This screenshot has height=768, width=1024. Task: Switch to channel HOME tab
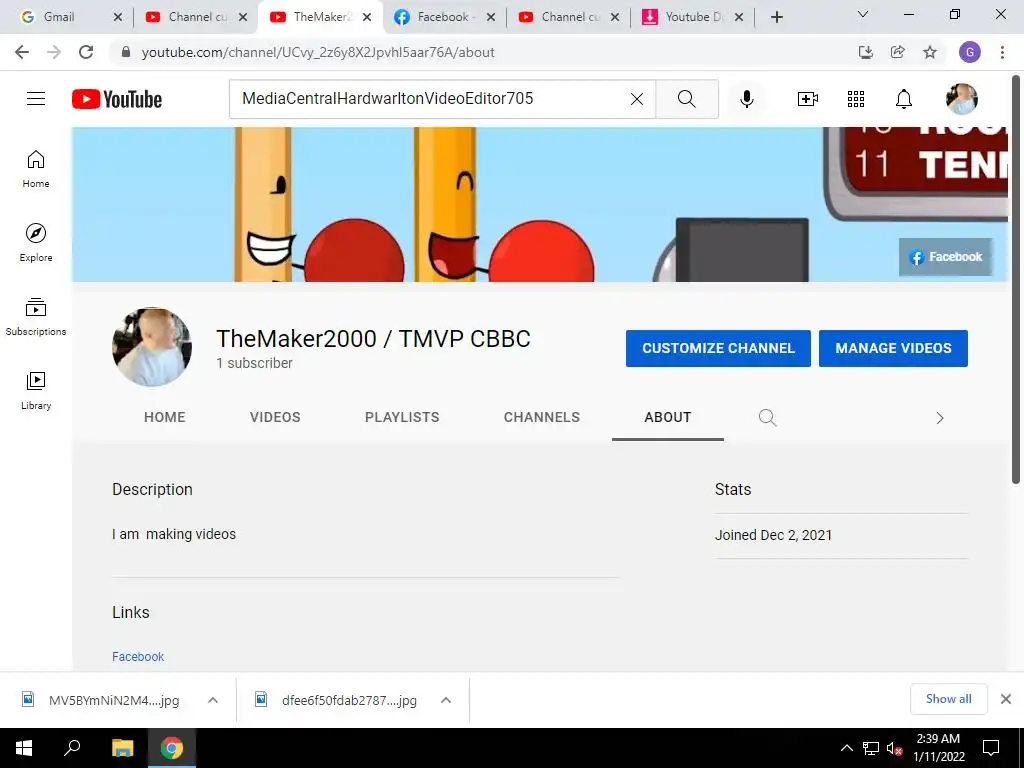click(x=165, y=417)
